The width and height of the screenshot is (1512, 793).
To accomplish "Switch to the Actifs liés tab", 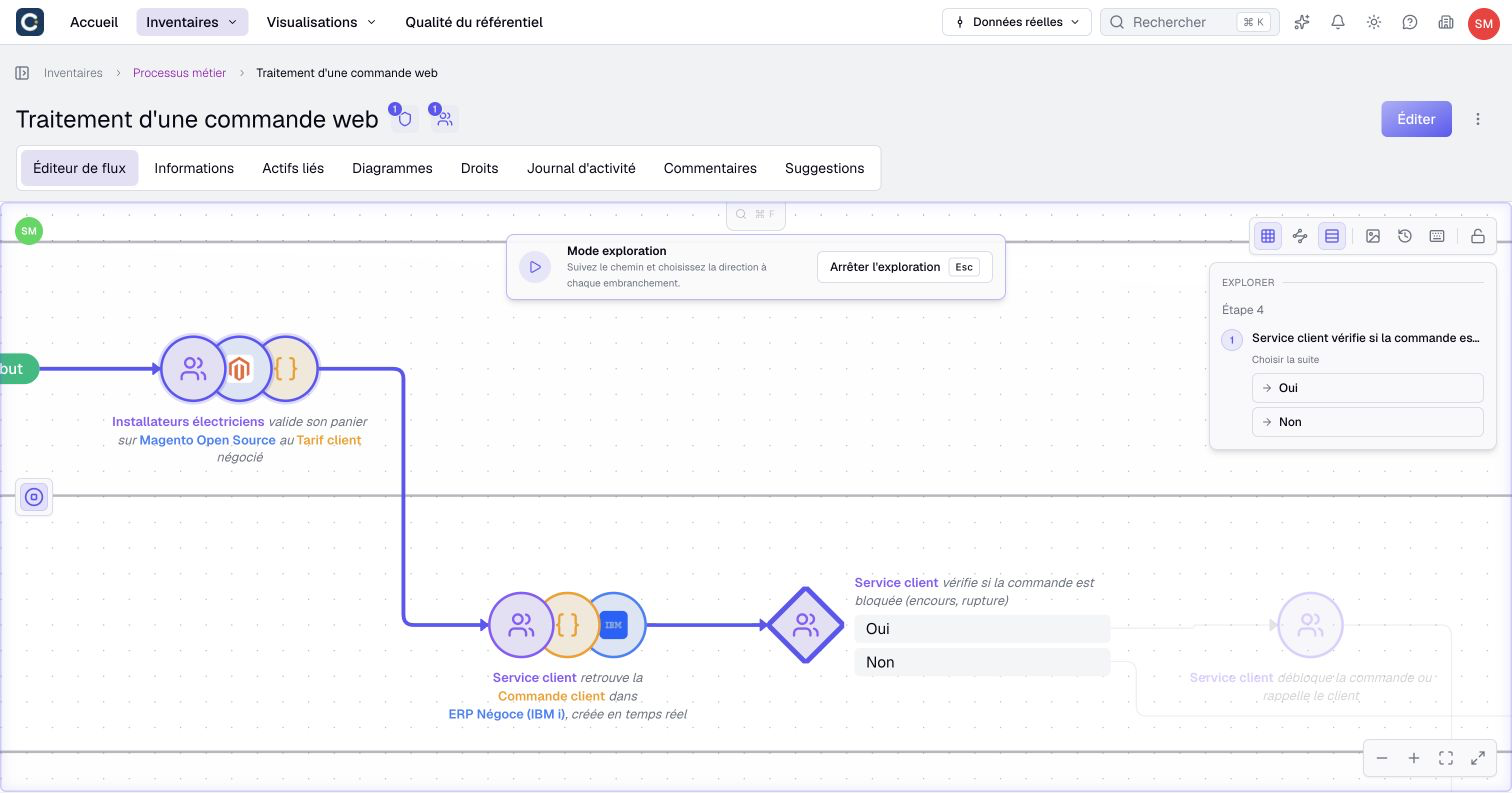I will point(293,168).
